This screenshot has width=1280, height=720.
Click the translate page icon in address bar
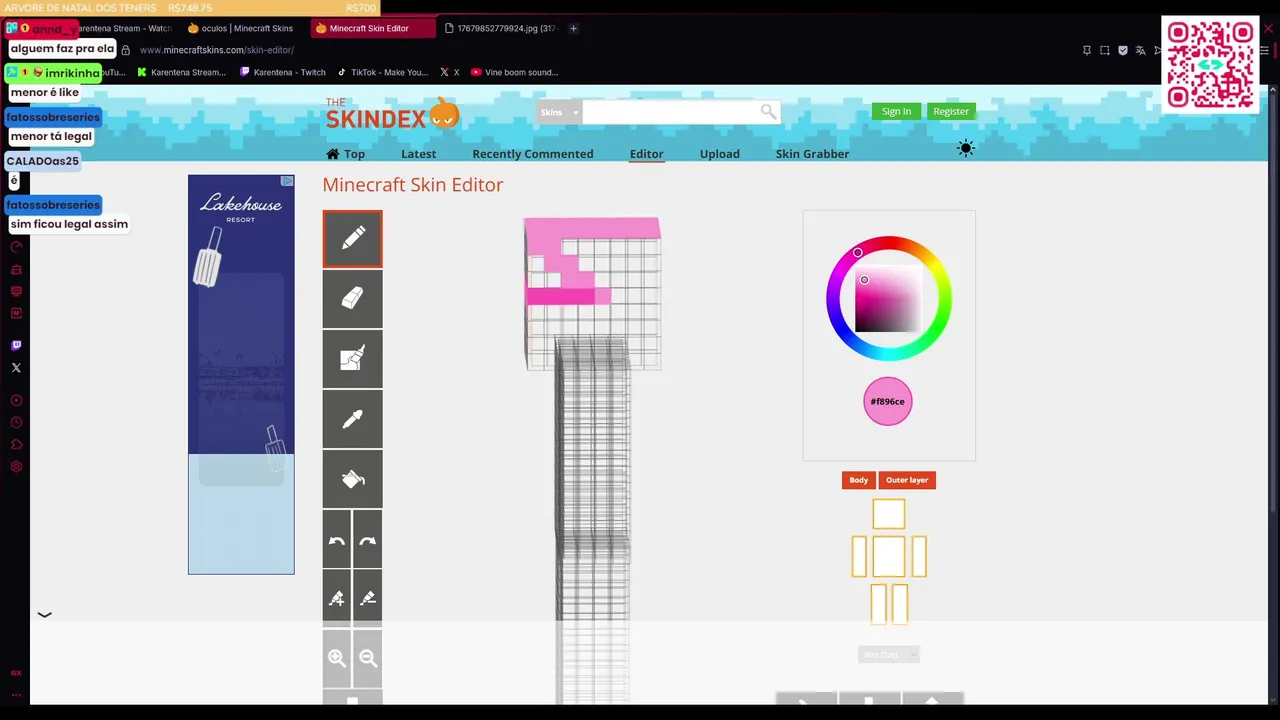point(1140,50)
